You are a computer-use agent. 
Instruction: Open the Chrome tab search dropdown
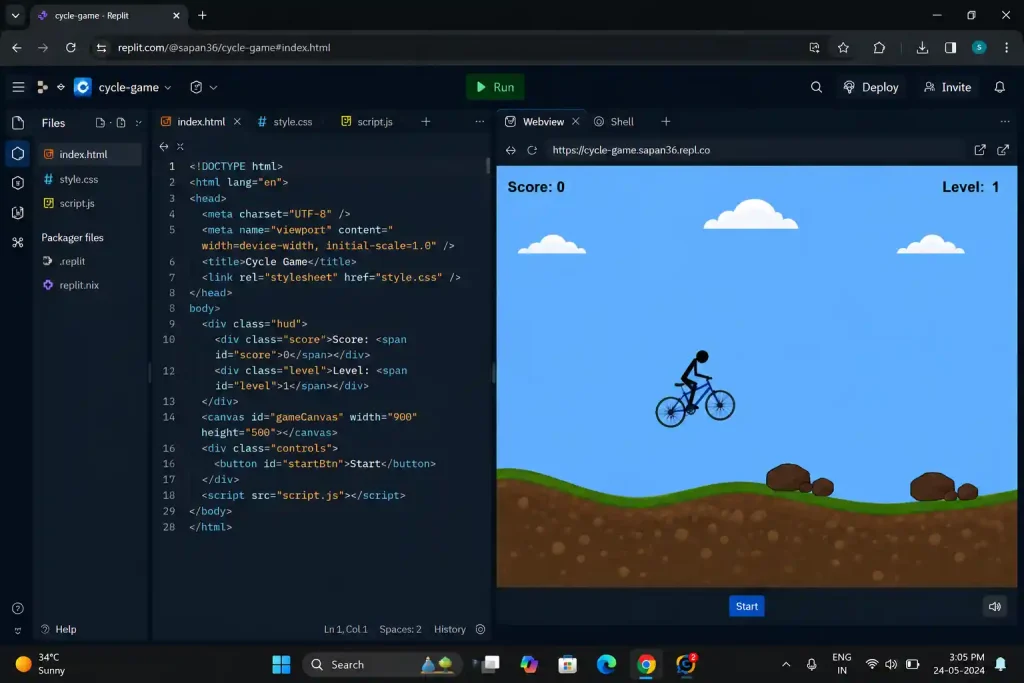point(15,15)
